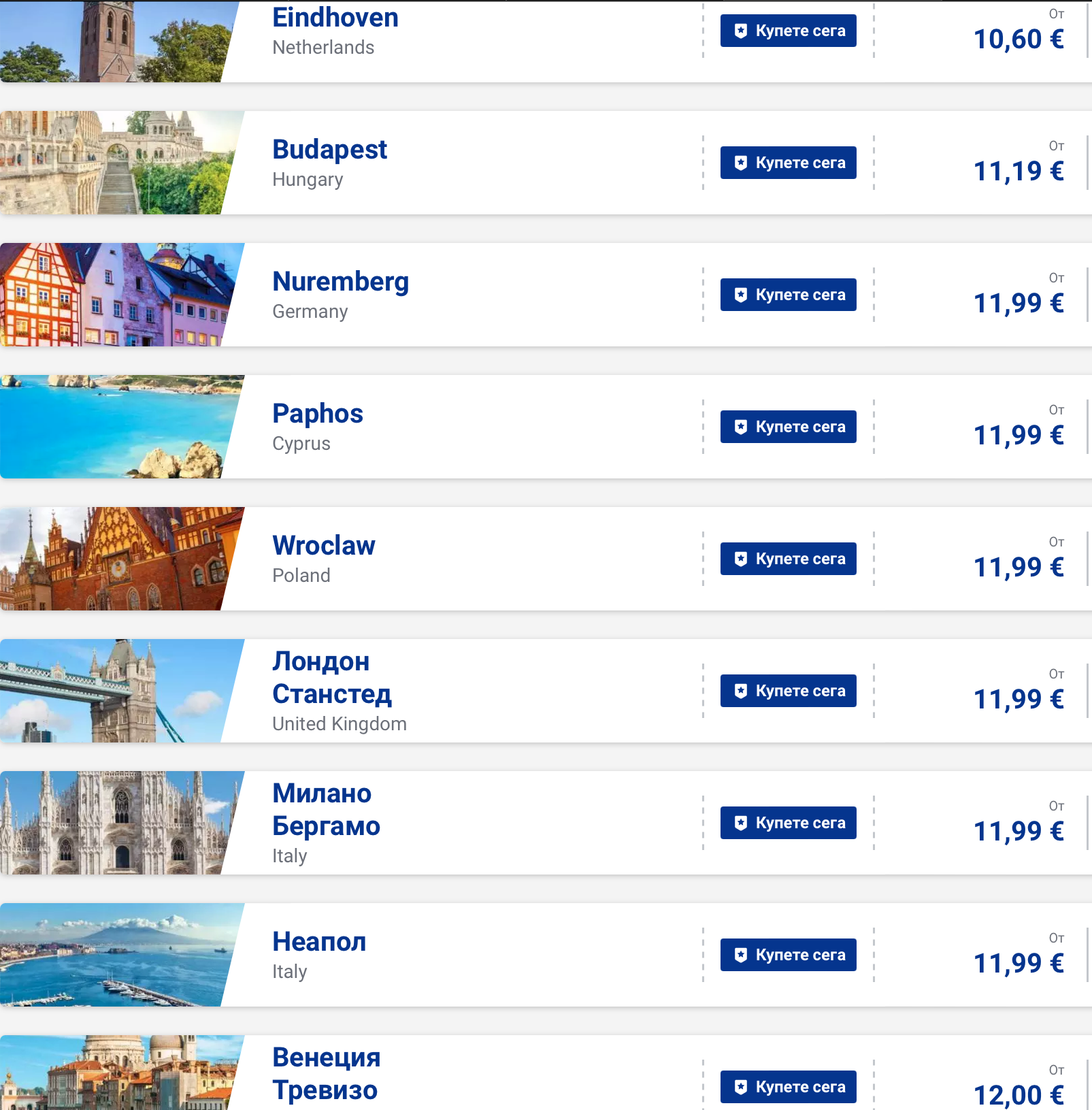Click the shield icon in Неапол's buy button

(x=741, y=955)
